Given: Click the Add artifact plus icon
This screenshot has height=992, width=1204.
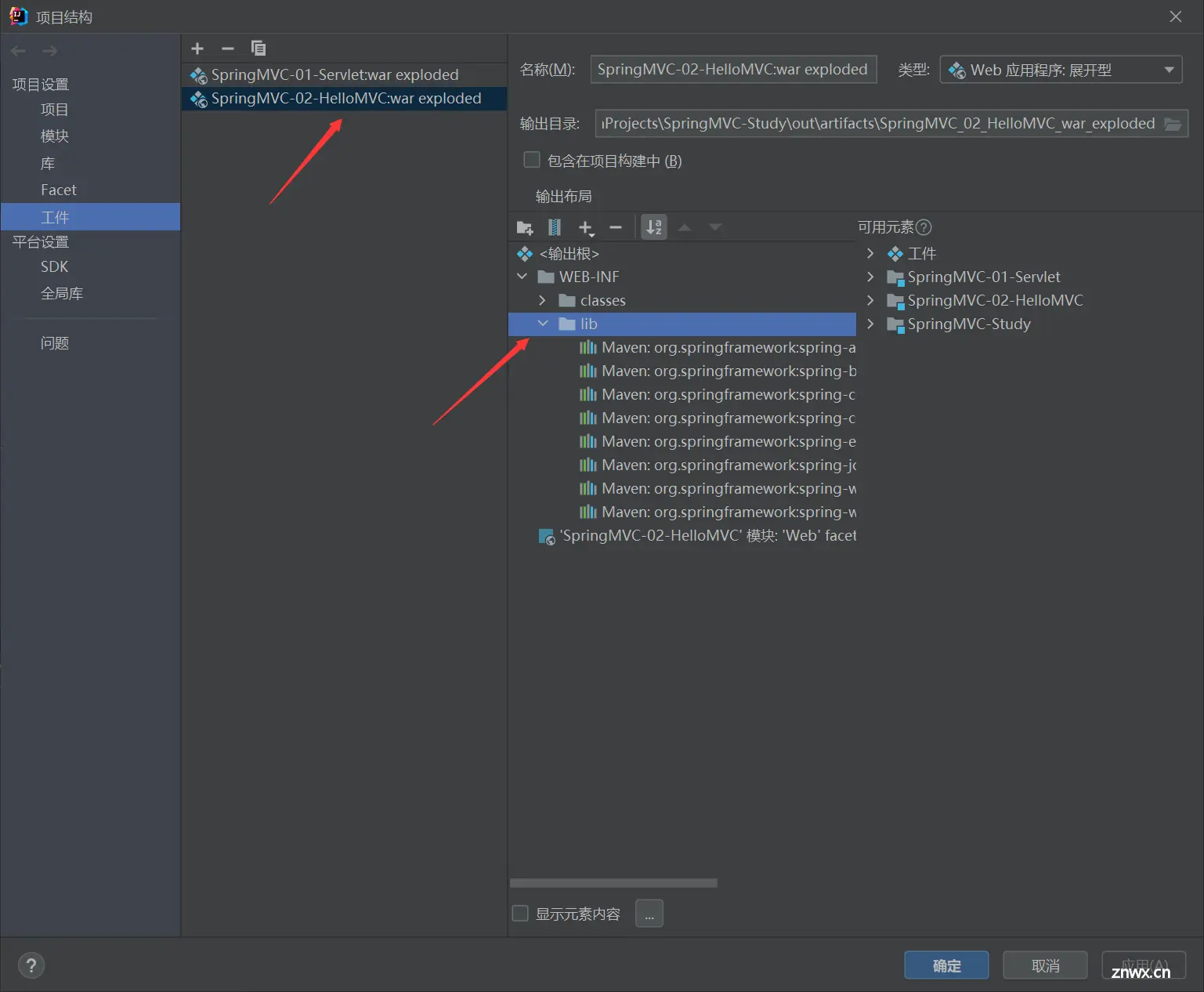Looking at the screenshot, I should (x=197, y=49).
